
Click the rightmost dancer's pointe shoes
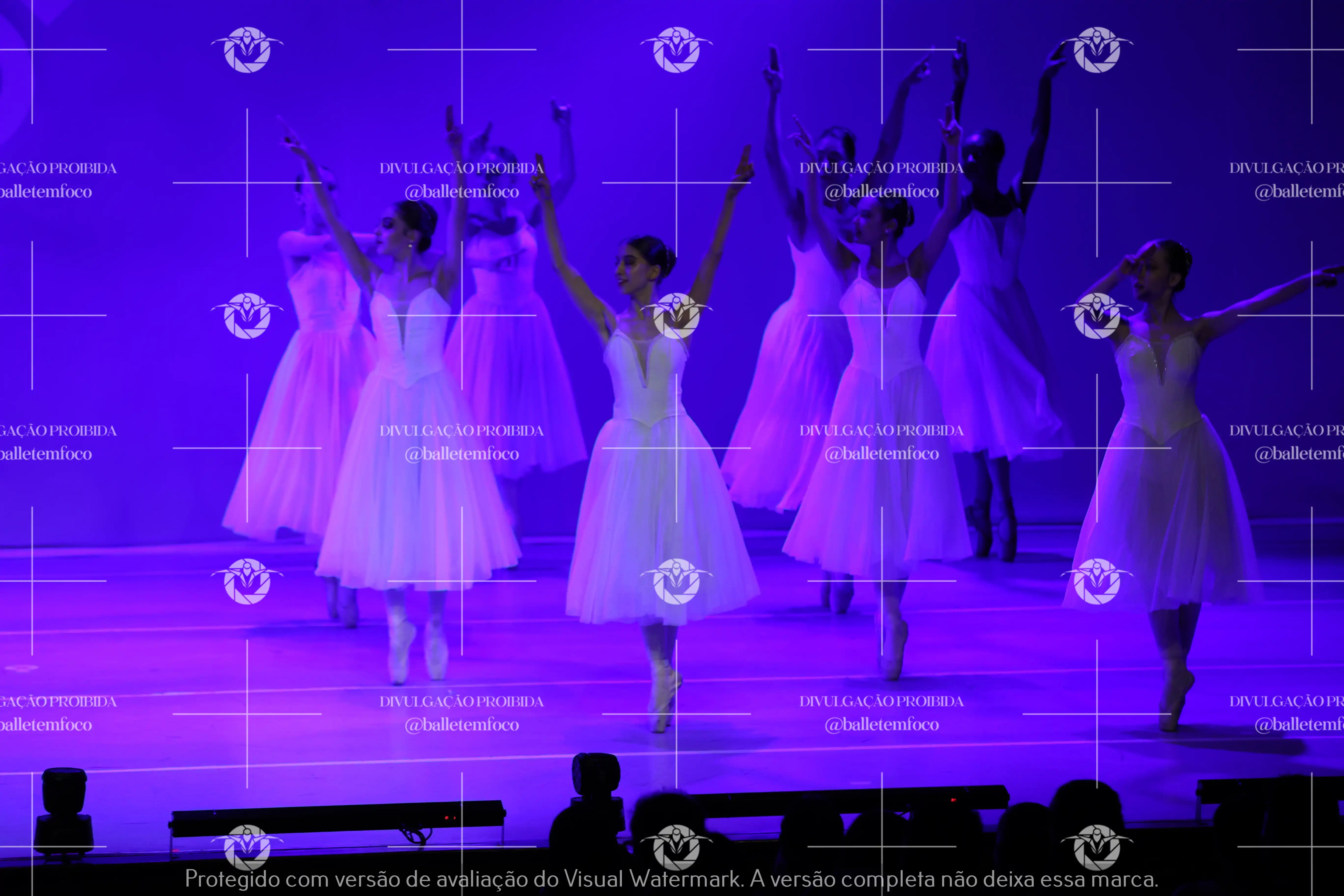(x=1174, y=694)
